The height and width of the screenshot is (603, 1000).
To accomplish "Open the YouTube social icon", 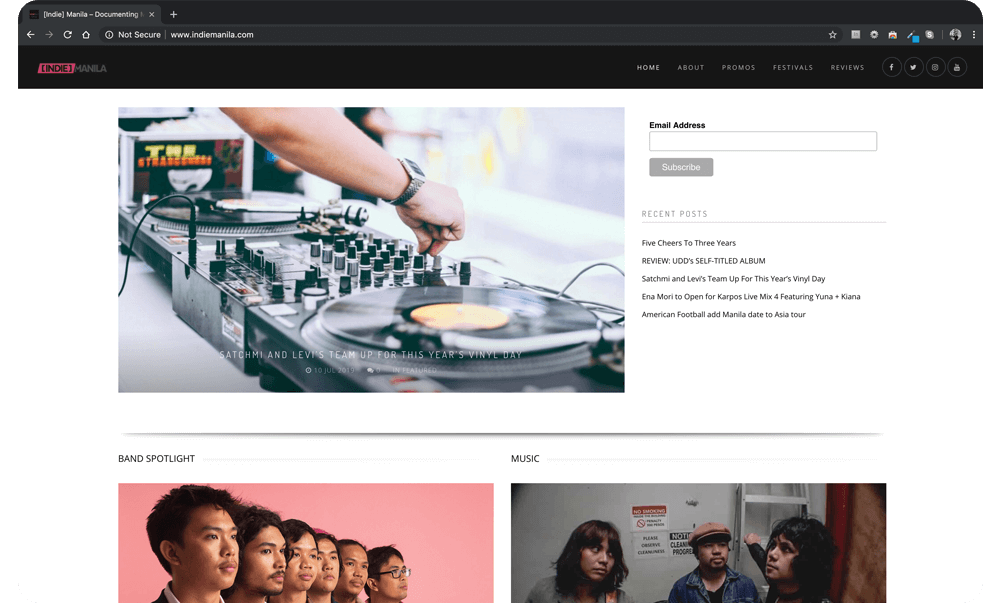I will pos(957,68).
